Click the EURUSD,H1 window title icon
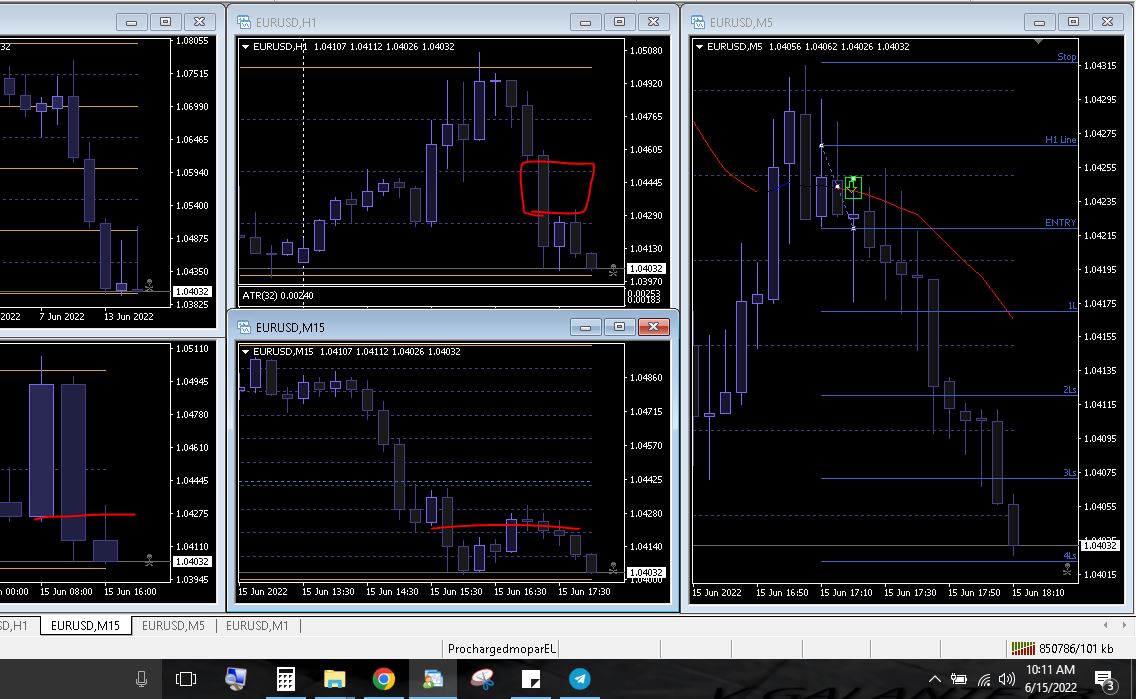Screen dimensions: 1136x699 pyautogui.click(x=244, y=22)
